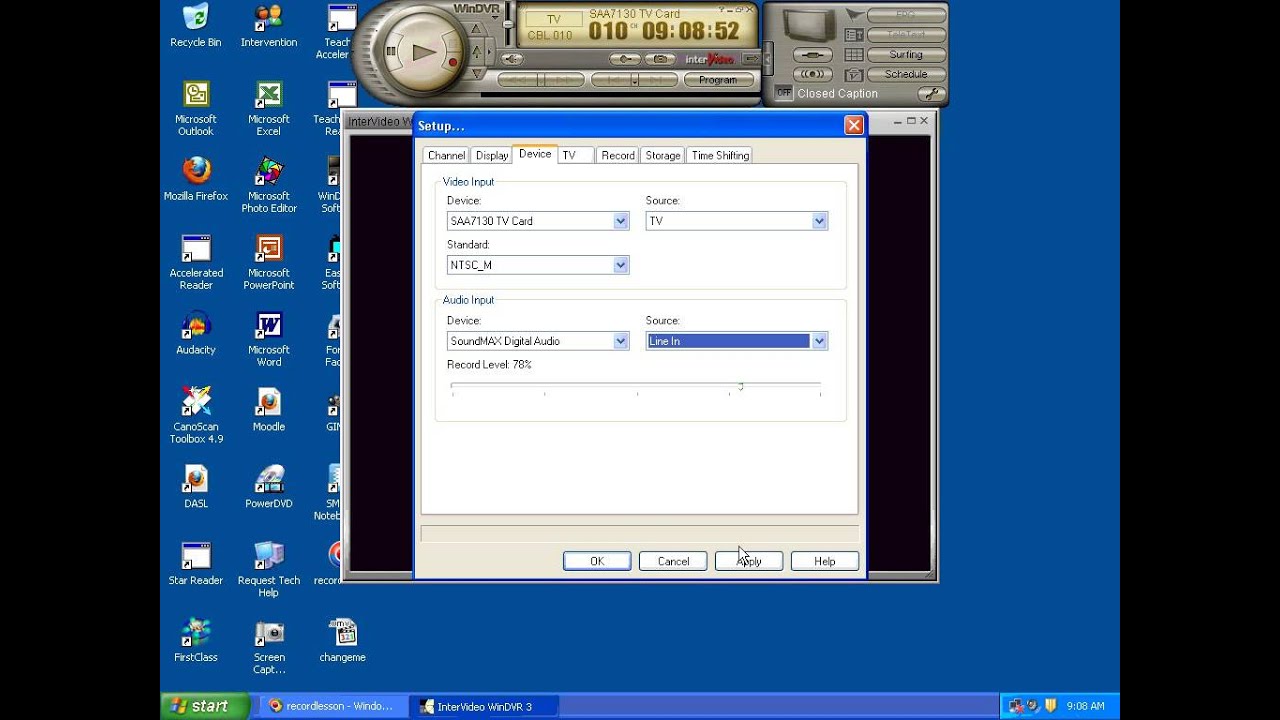The width and height of the screenshot is (1280, 720).
Task: Click Help in the Setup dialog
Action: click(x=825, y=561)
